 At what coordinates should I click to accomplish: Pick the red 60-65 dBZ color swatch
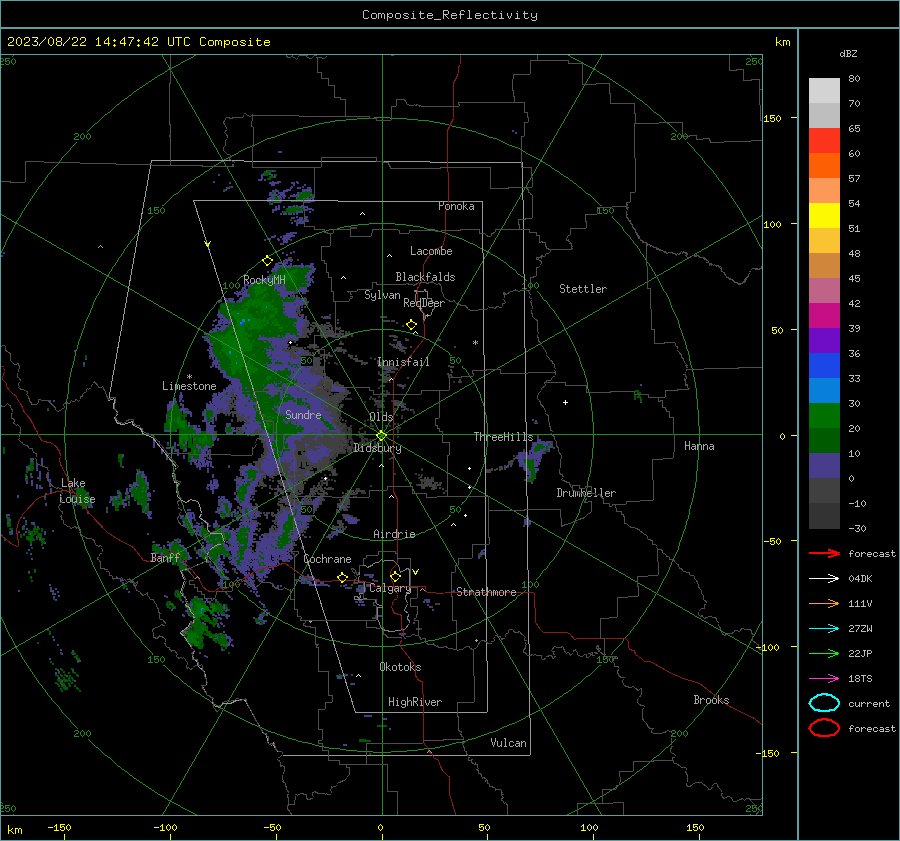(824, 141)
